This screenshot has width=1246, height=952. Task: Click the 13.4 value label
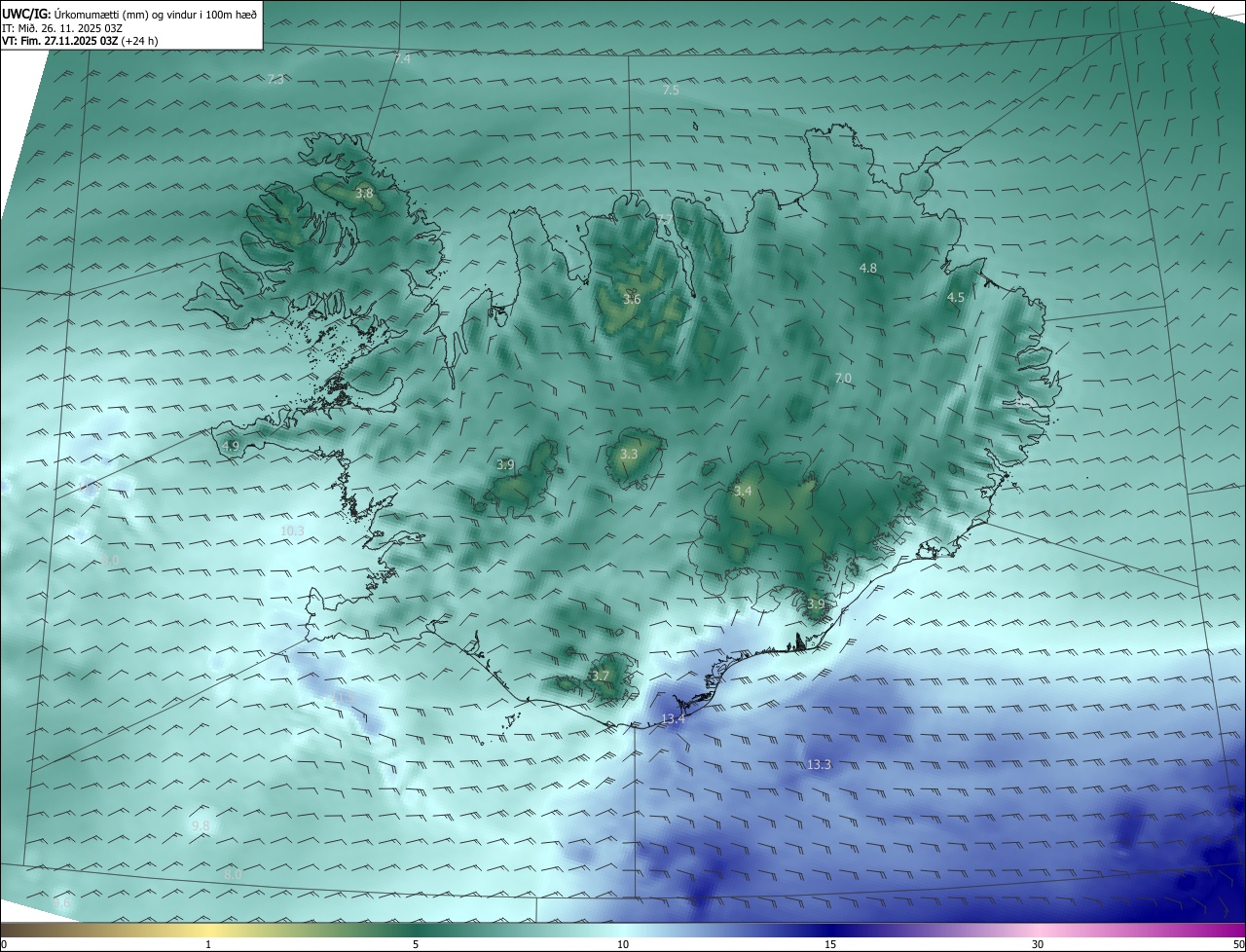(x=674, y=718)
